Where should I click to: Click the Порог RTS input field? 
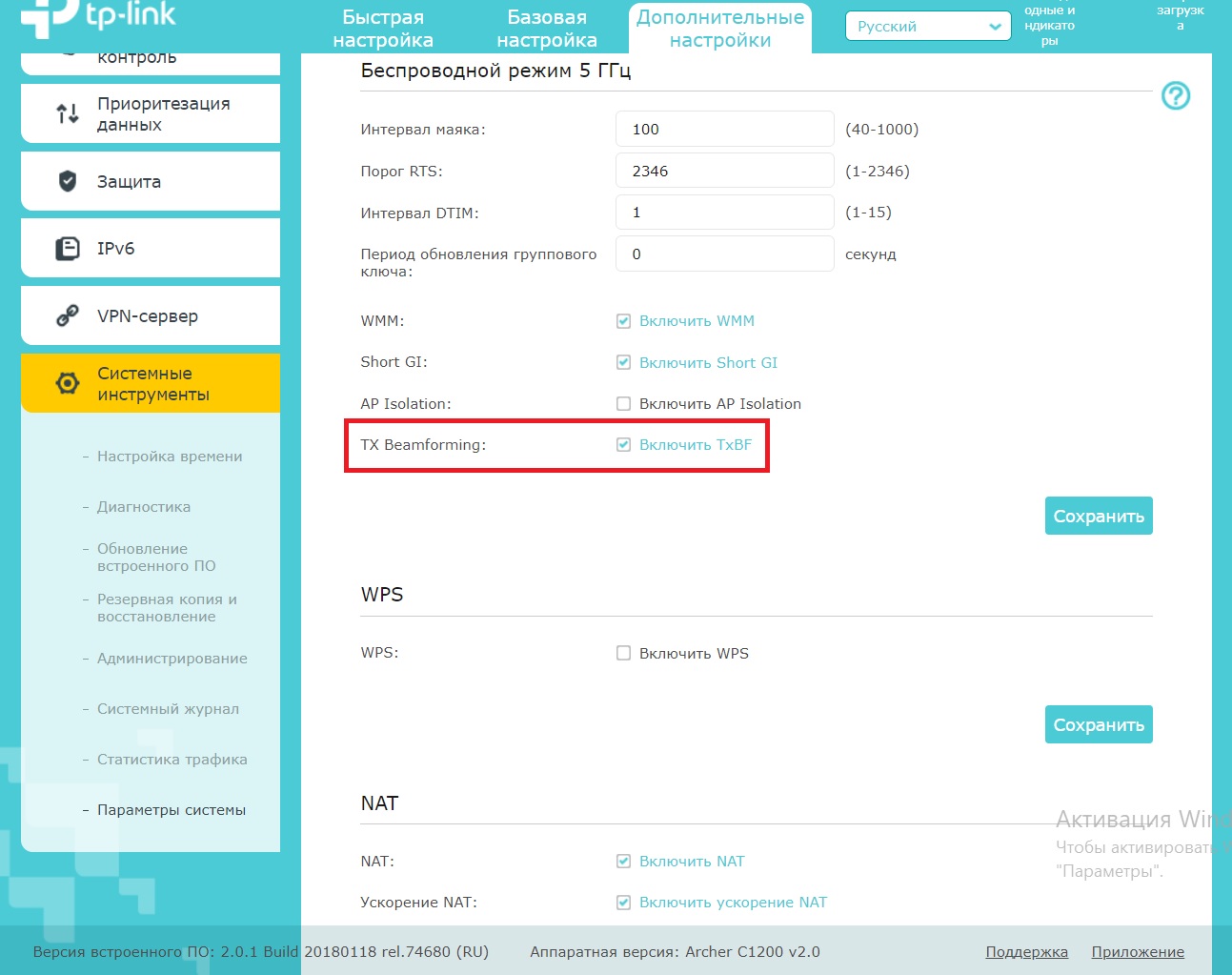pyautogui.click(x=725, y=171)
